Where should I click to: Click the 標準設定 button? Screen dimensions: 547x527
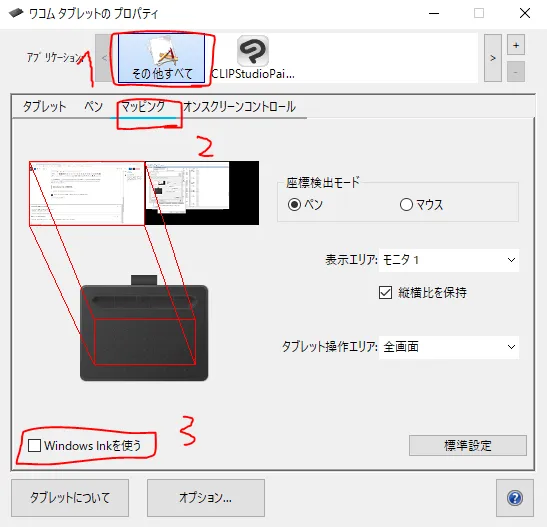click(x=468, y=445)
